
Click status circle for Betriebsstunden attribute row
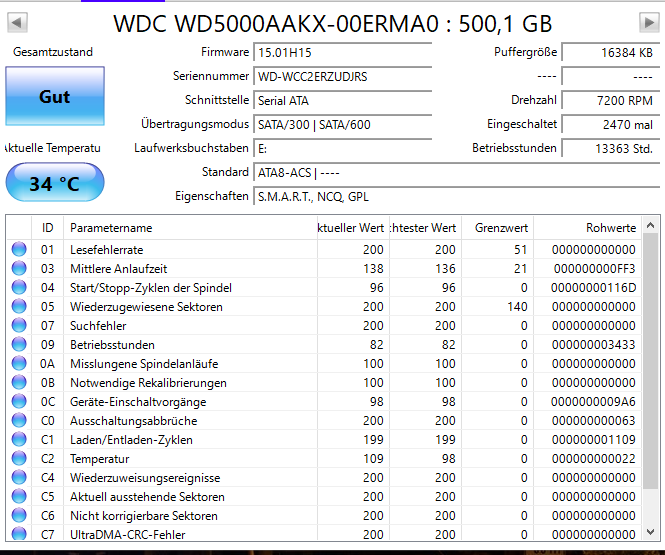[19, 344]
